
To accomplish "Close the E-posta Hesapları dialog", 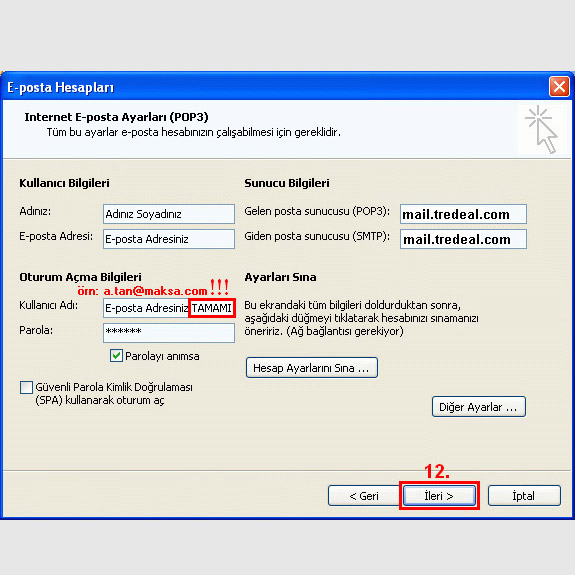I will coord(559,87).
